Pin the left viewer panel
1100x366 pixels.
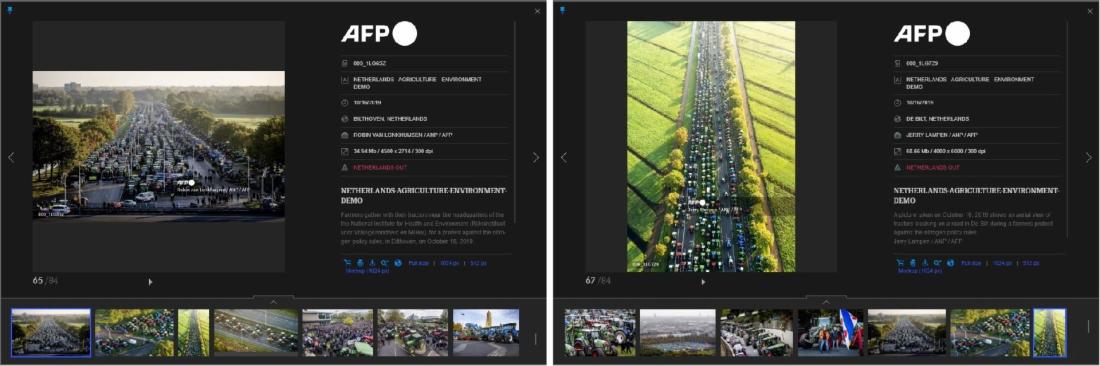coord(10,10)
